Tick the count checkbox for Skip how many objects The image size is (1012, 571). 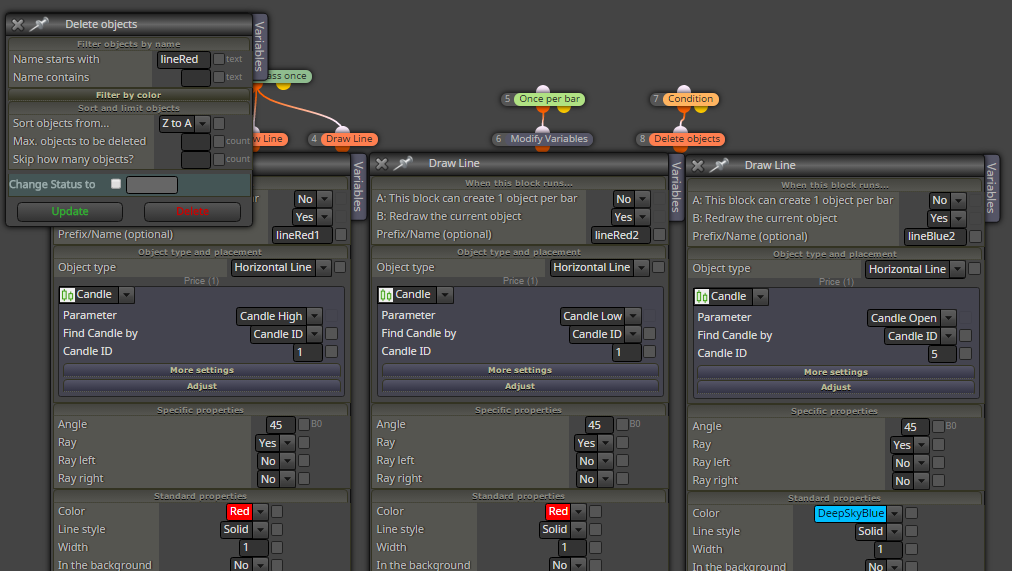click(219, 159)
